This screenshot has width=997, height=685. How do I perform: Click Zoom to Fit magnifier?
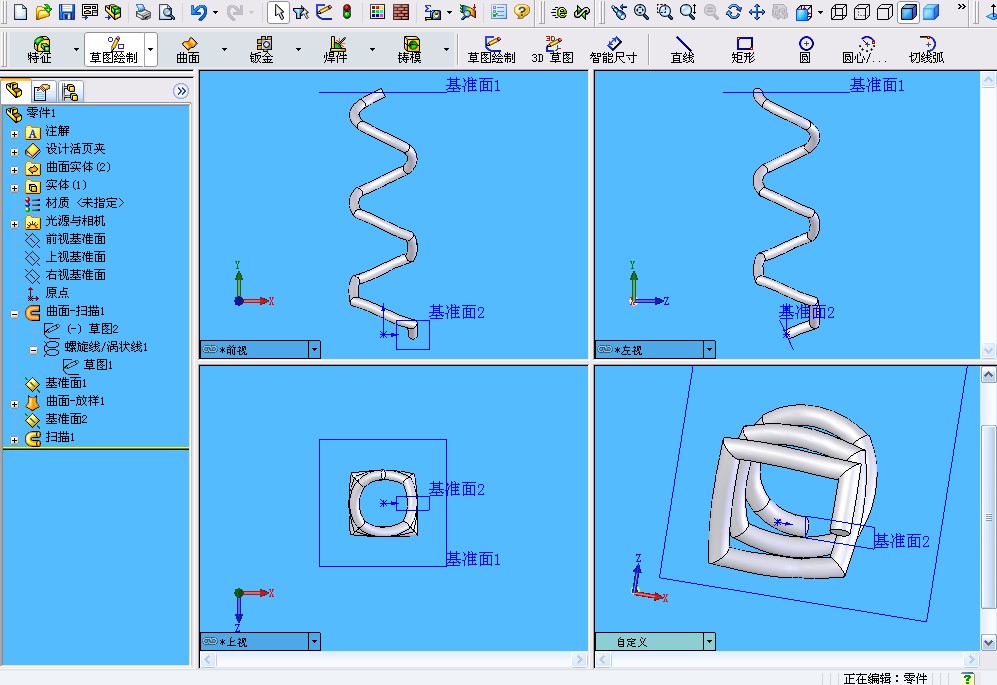(642, 11)
